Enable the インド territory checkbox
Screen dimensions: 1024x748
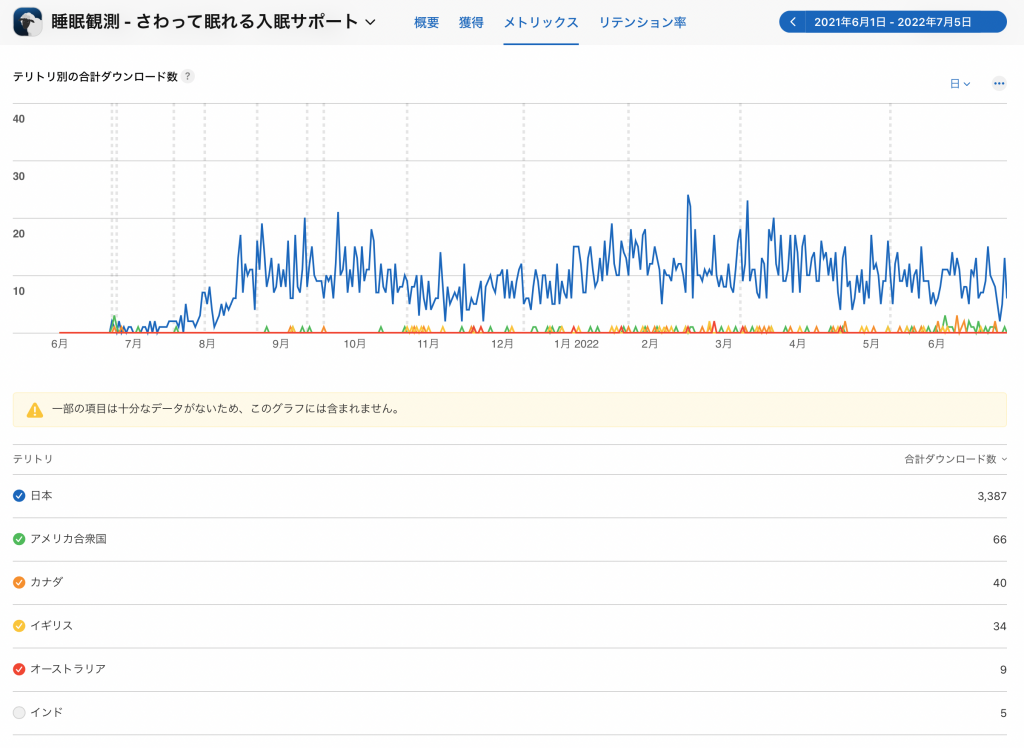pos(19,712)
